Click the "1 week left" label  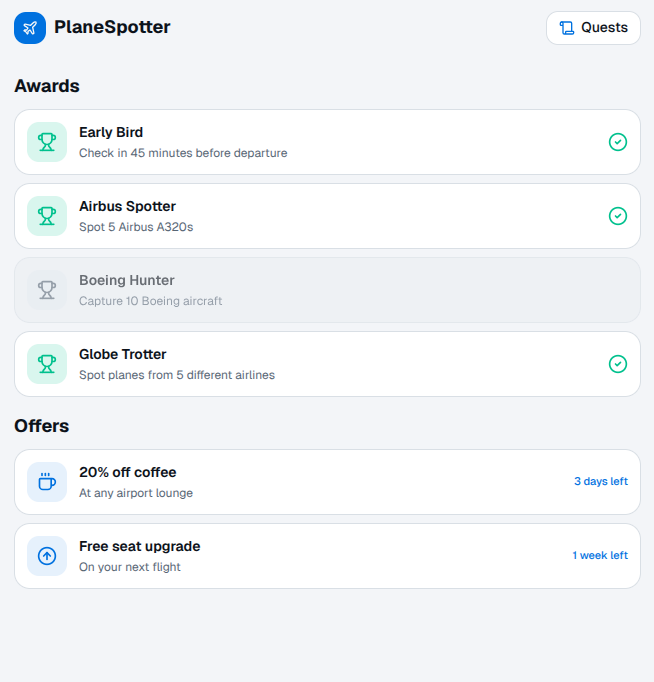coord(600,556)
